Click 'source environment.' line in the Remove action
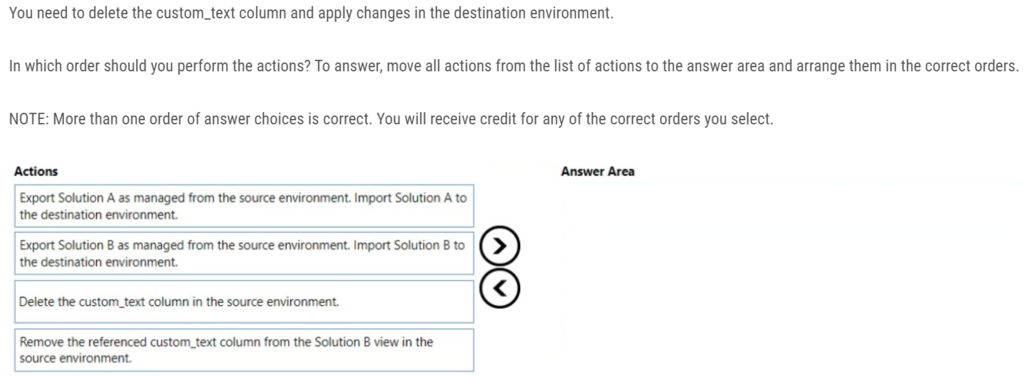The height and width of the screenshot is (388, 1024). click(75, 359)
